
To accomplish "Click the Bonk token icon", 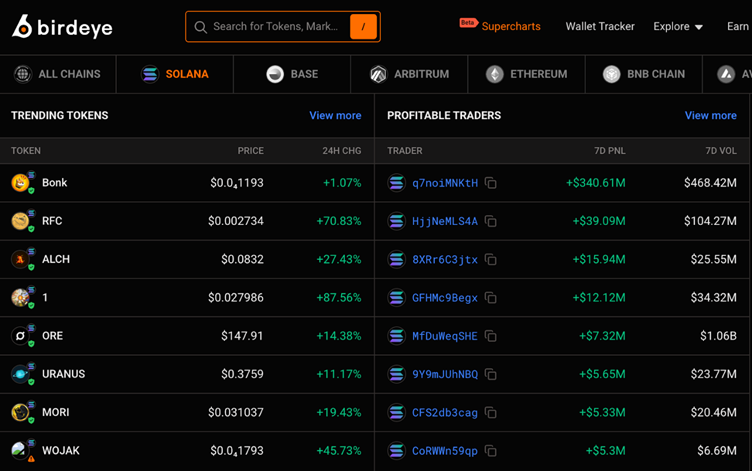I will (x=20, y=183).
